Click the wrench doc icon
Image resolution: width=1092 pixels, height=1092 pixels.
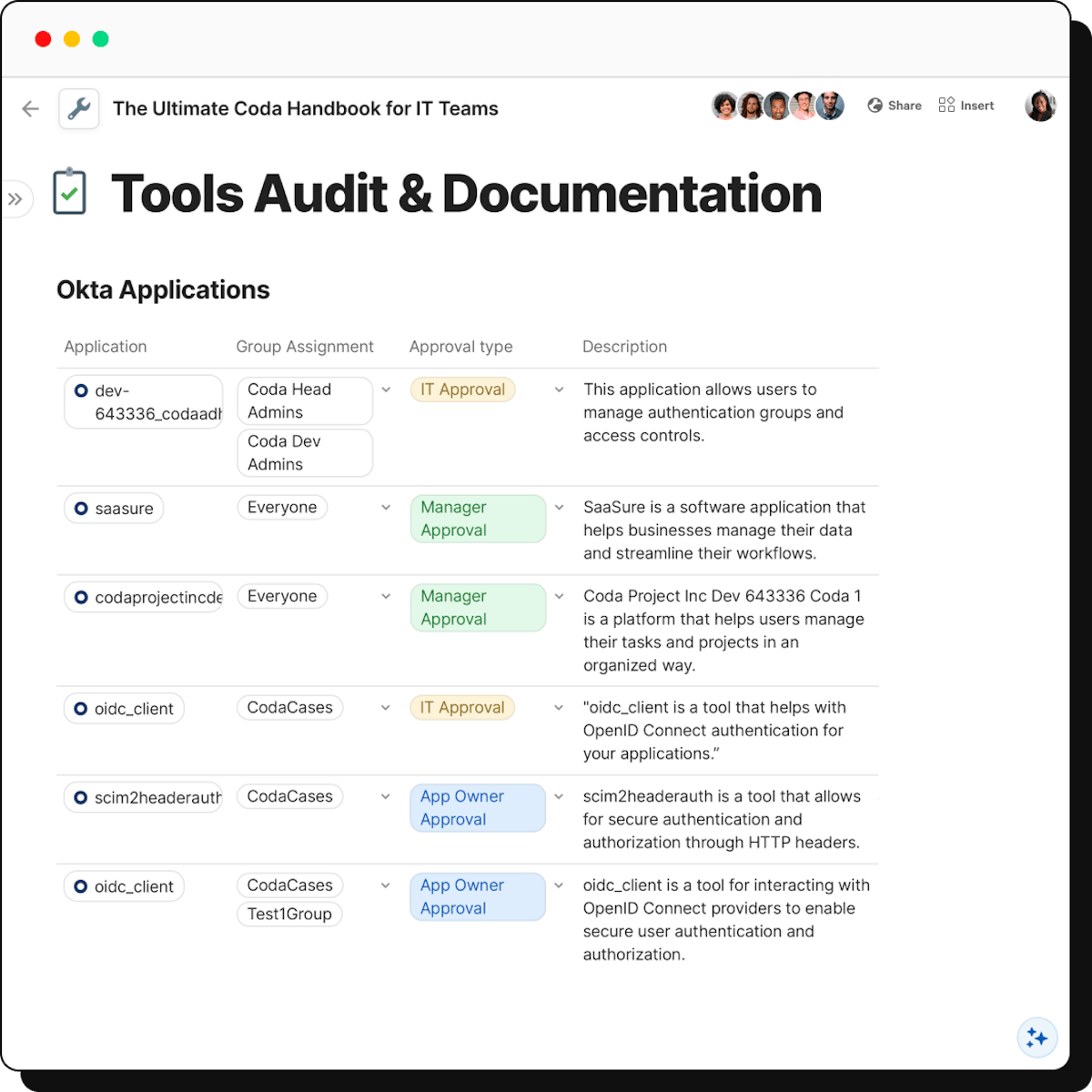pyautogui.click(x=79, y=109)
